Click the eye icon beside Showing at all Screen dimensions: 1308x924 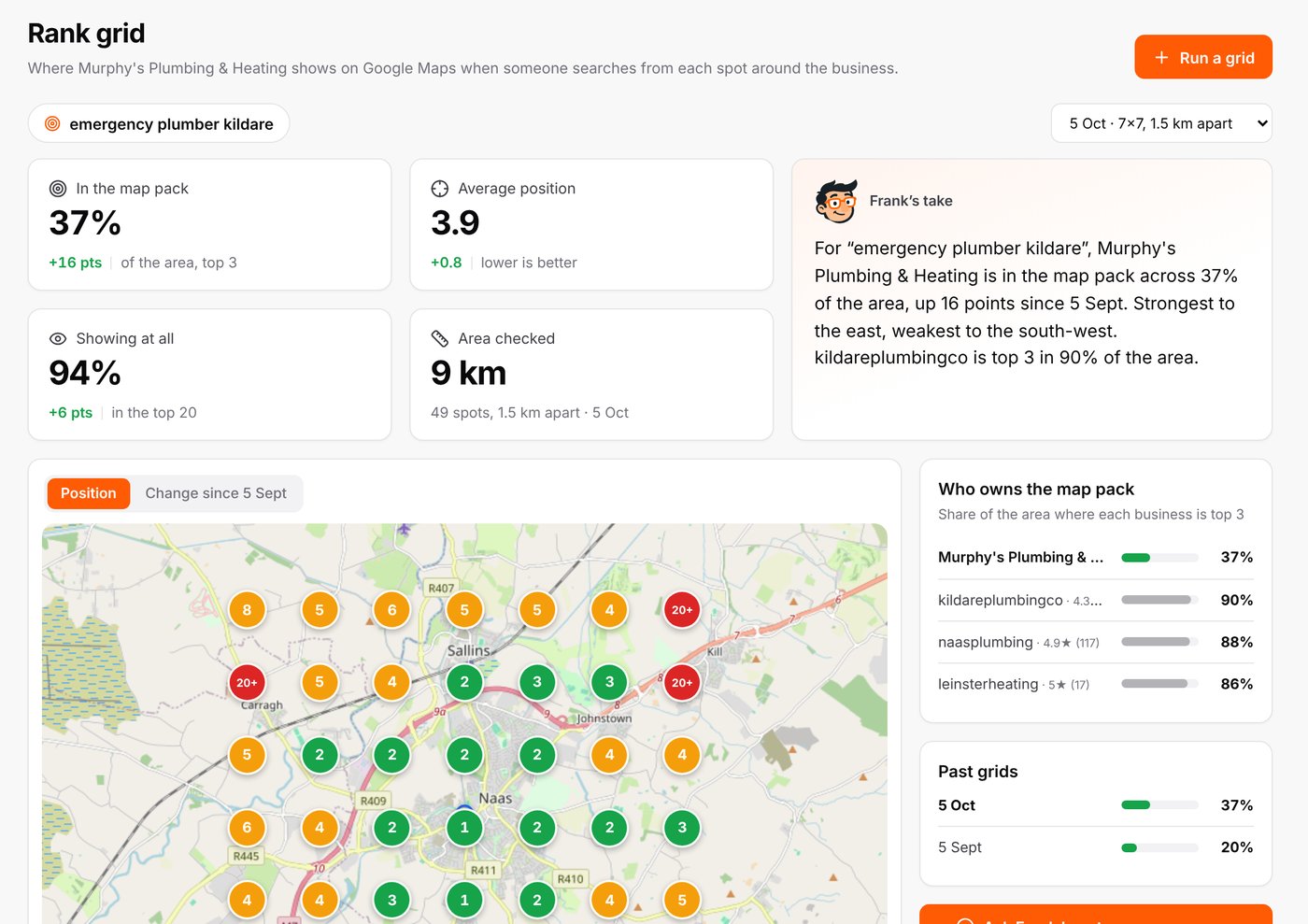(58, 339)
